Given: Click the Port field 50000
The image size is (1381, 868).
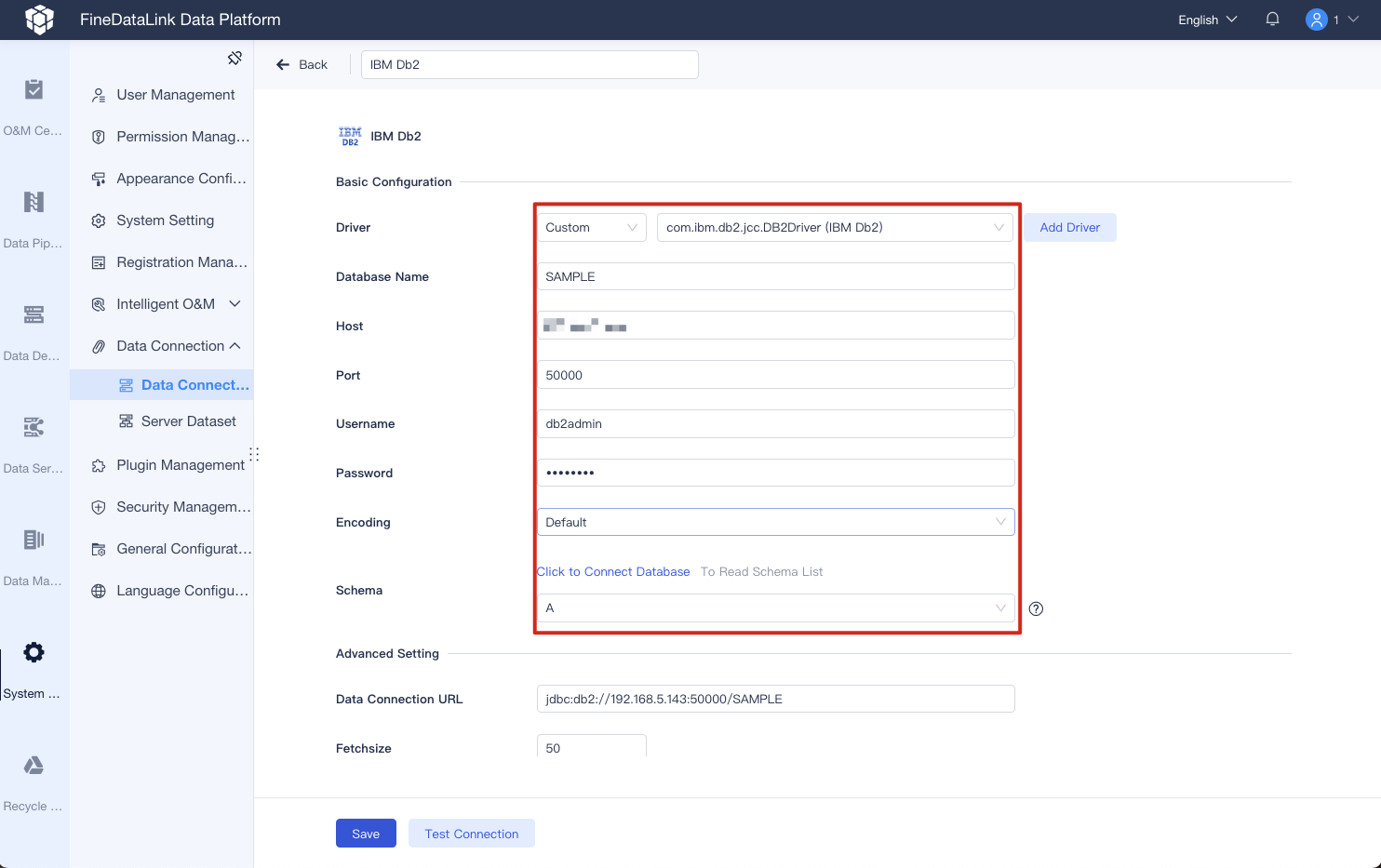Looking at the screenshot, I should coord(775,375).
